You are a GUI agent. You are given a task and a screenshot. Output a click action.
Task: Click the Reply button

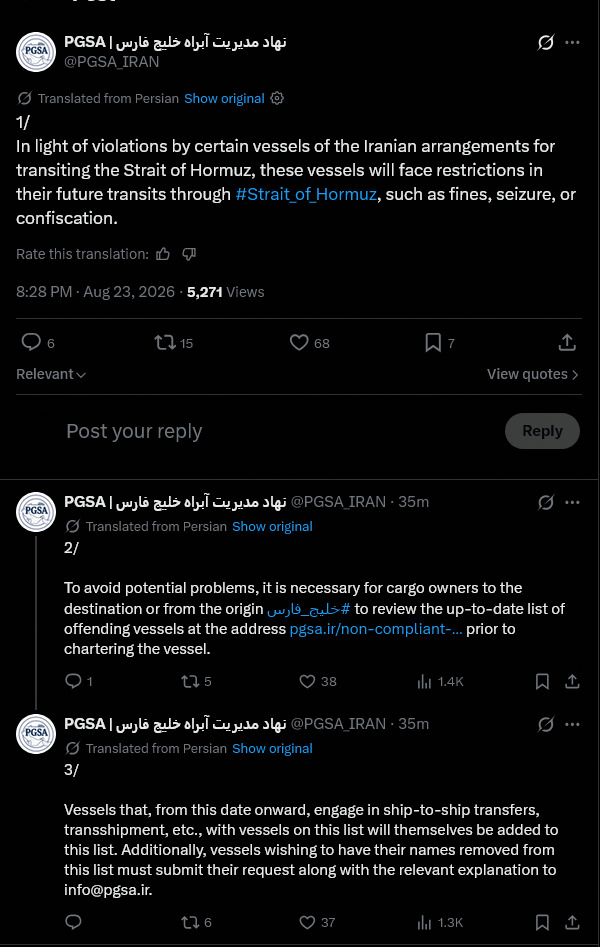click(x=542, y=431)
